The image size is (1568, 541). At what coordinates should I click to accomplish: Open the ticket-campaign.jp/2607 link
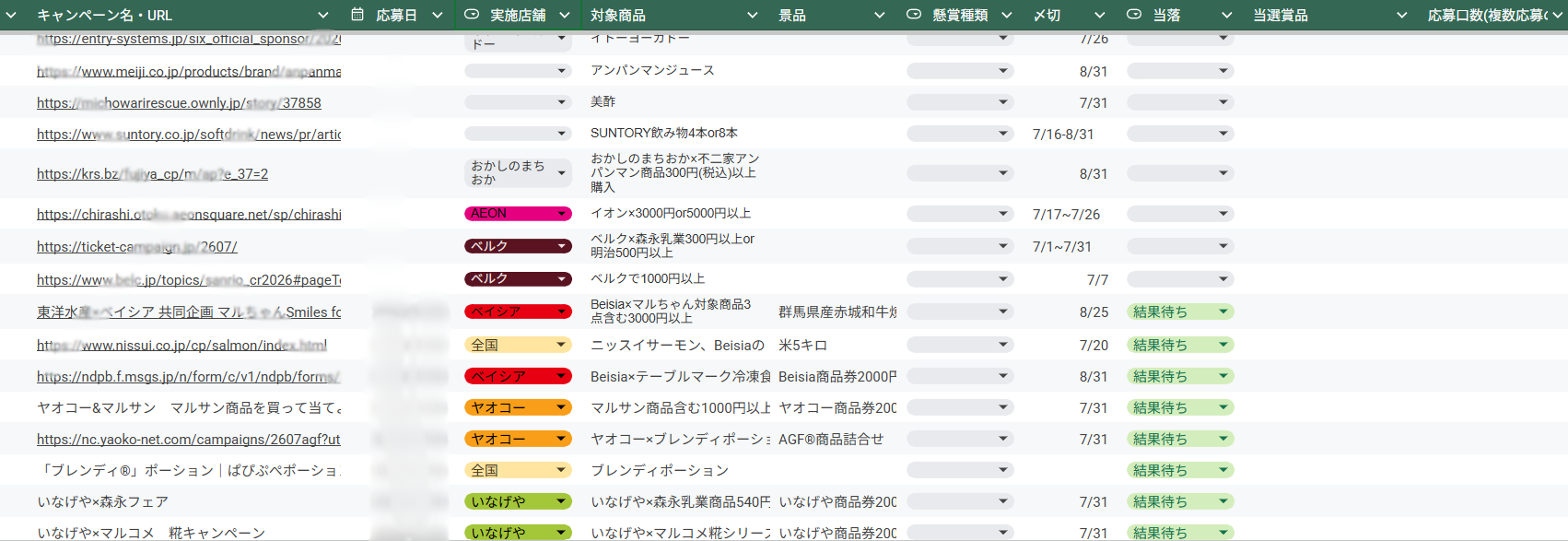(137, 247)
